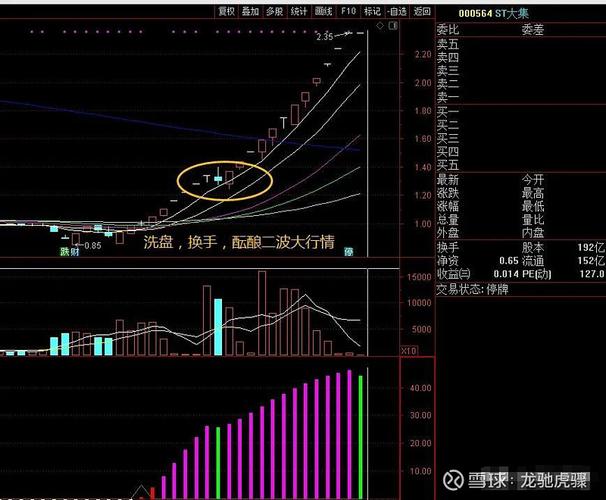Click the green 跌 marker badge
Image resolution: width=606 pixels, height=500 pixels.
tap(64, 252)
